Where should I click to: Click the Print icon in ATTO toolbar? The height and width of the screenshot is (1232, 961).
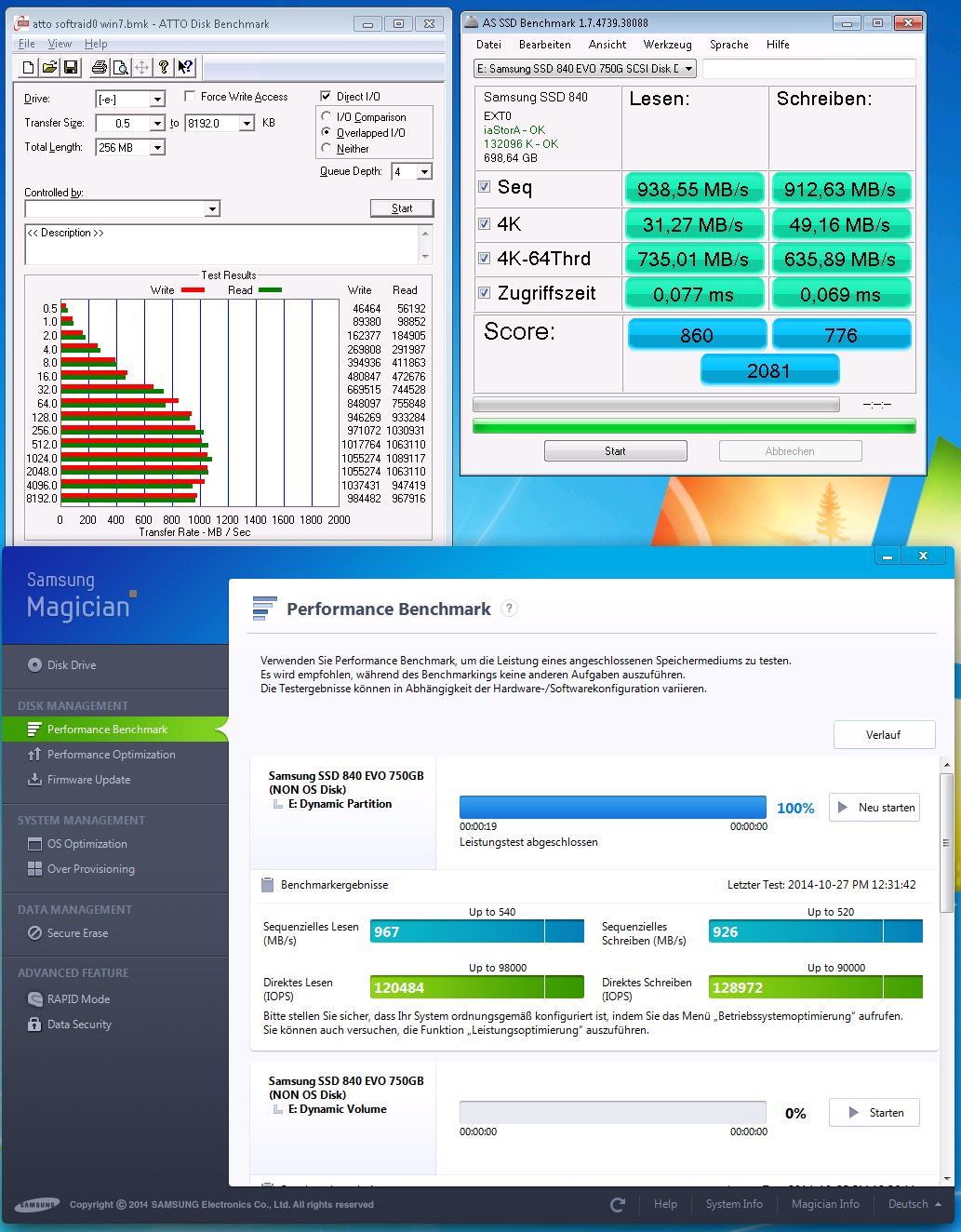[x=100, y=67]
